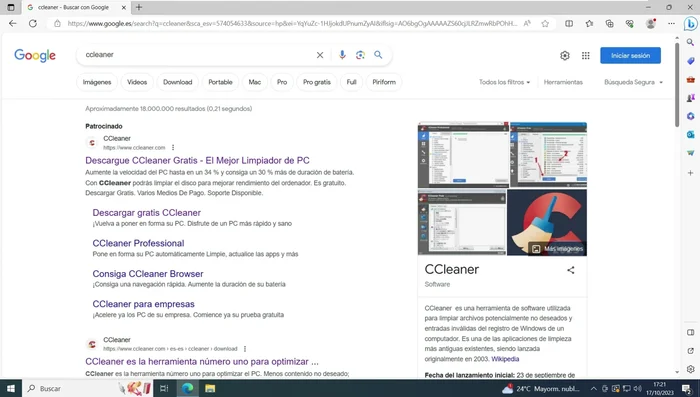Open the split screen icon
Image resolution: width=700 pixels, height=397 pixels.
(x=569, y=24)
